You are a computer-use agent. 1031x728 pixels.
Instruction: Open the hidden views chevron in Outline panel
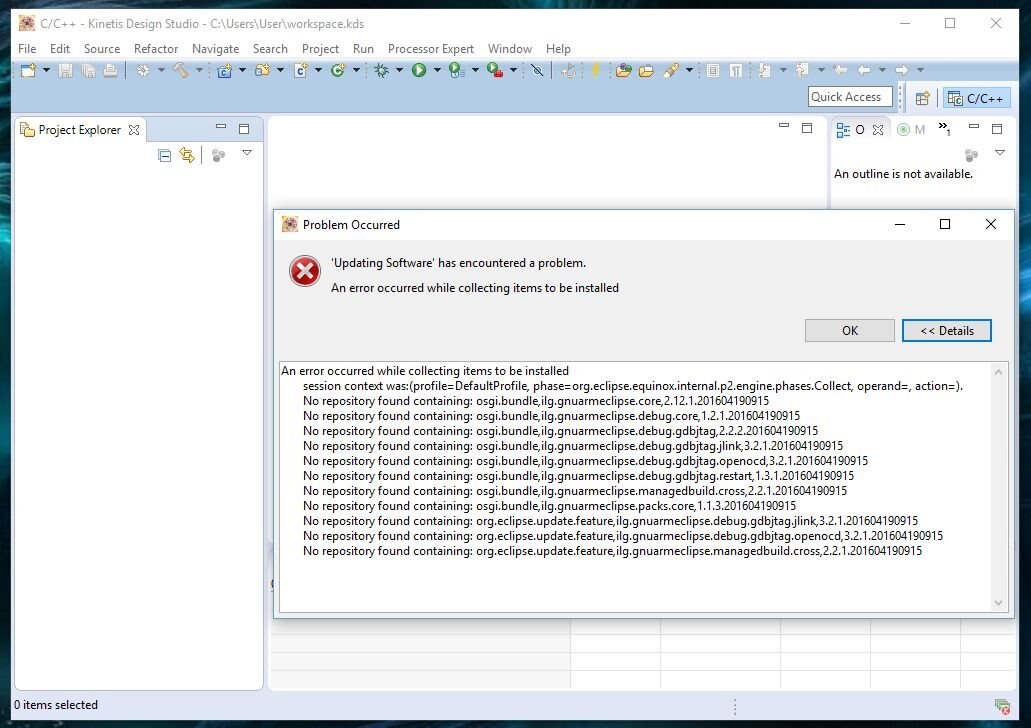[945, 129]
